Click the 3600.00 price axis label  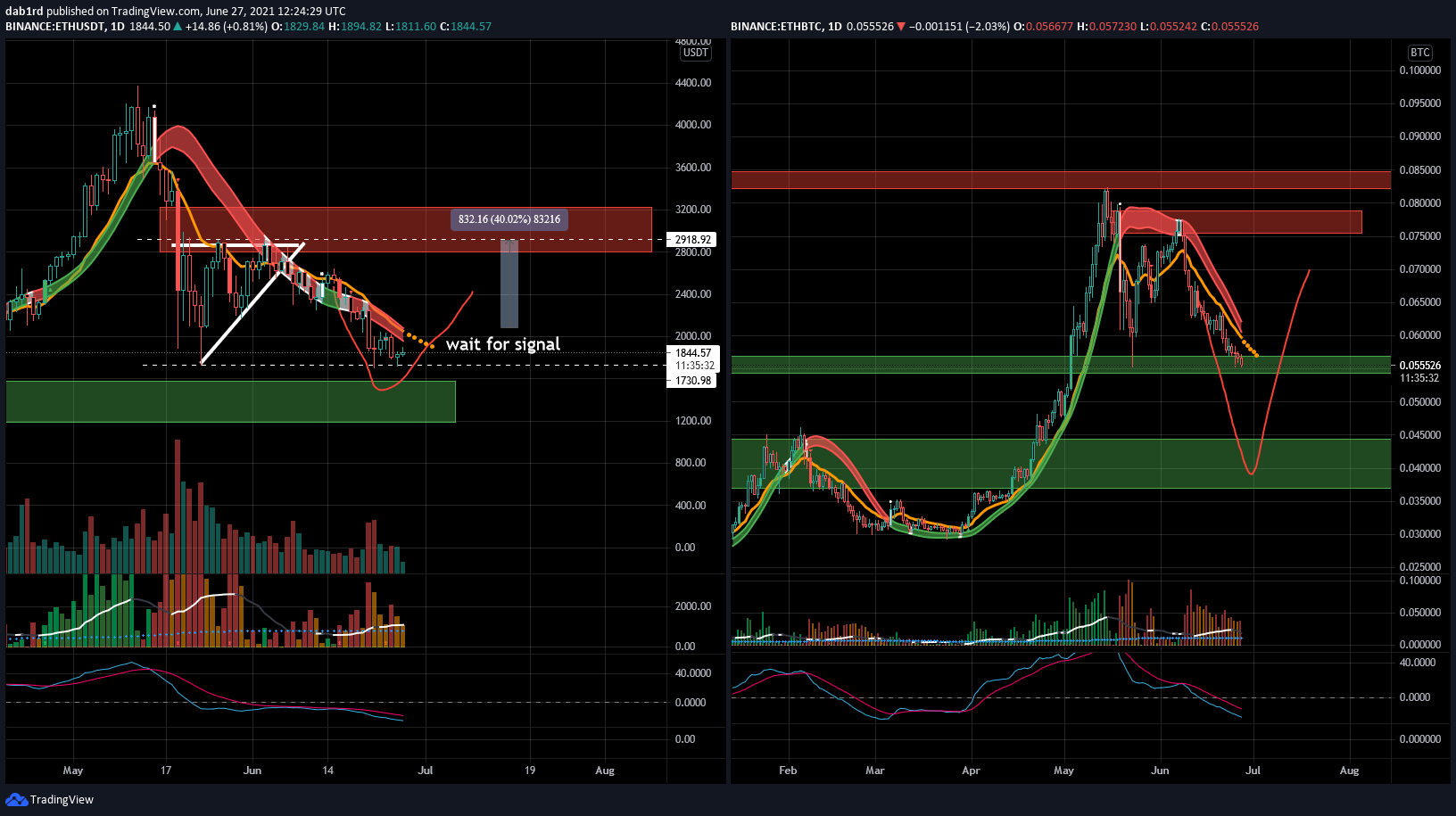pyautogui.click(x=693, y=168)
